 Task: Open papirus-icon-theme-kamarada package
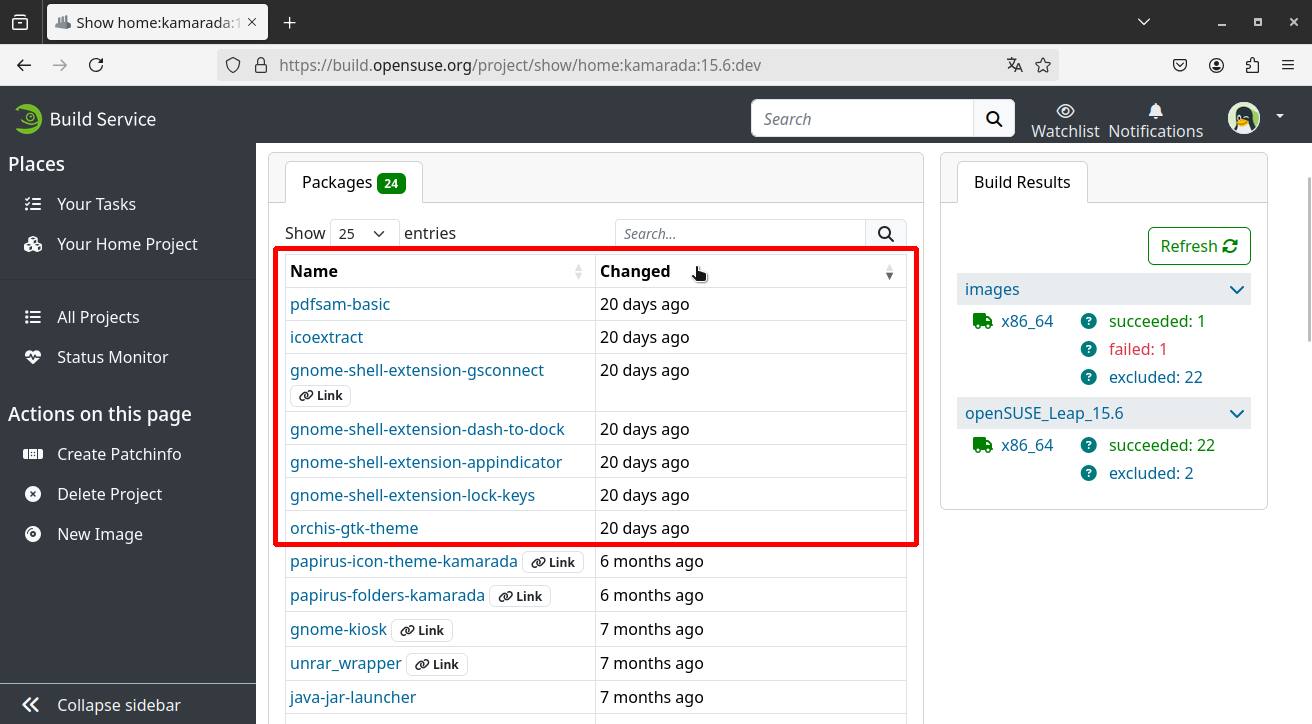coord(404,561)
